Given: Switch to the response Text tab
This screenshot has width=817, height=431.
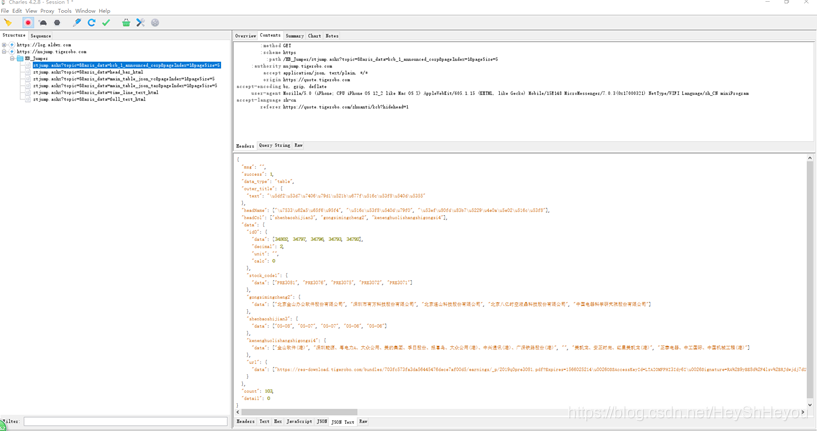Looking at the screenshot, I should pos(264,421).
